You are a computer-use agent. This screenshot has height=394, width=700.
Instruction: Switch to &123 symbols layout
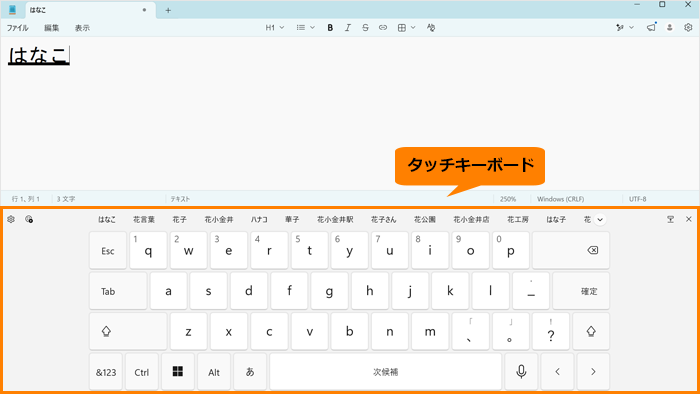(x=106, y=372)
